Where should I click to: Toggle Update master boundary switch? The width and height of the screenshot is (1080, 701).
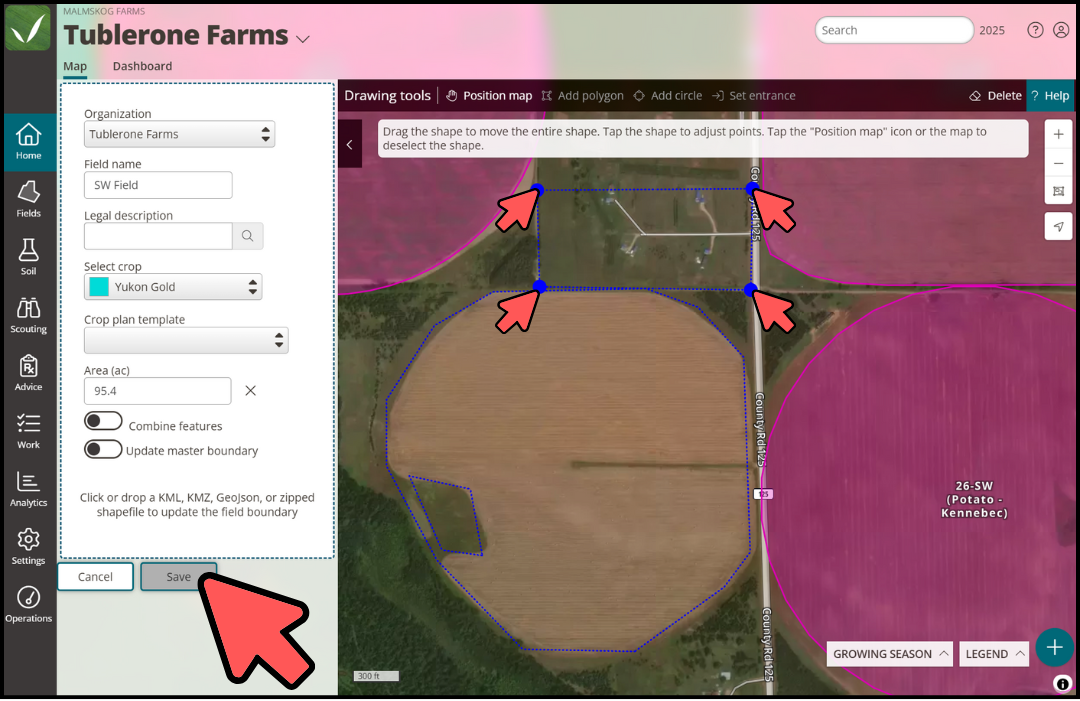click(x=103, y=450)
